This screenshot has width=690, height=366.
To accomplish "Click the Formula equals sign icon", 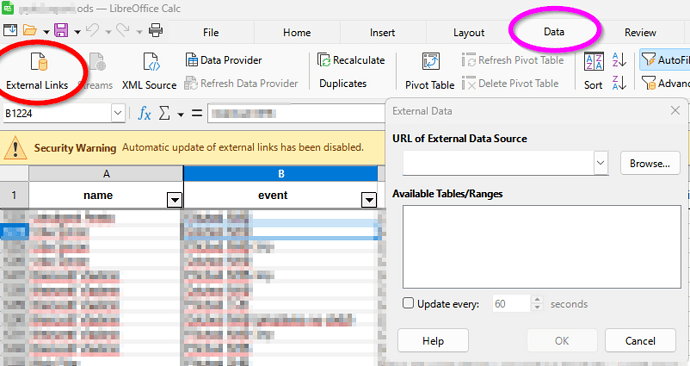I will point(197,113).
